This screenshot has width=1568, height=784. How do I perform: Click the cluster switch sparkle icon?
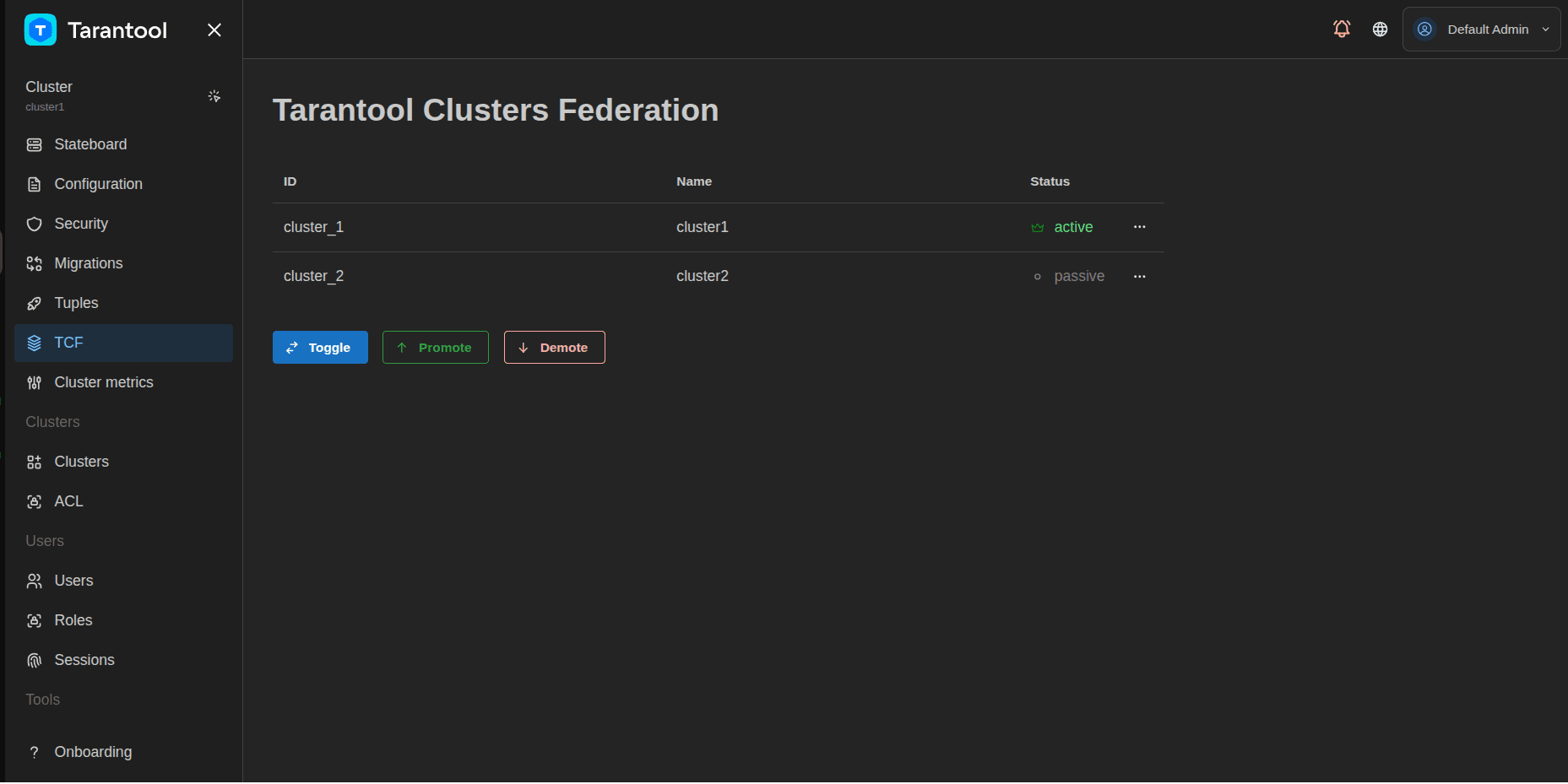(214, 96)
